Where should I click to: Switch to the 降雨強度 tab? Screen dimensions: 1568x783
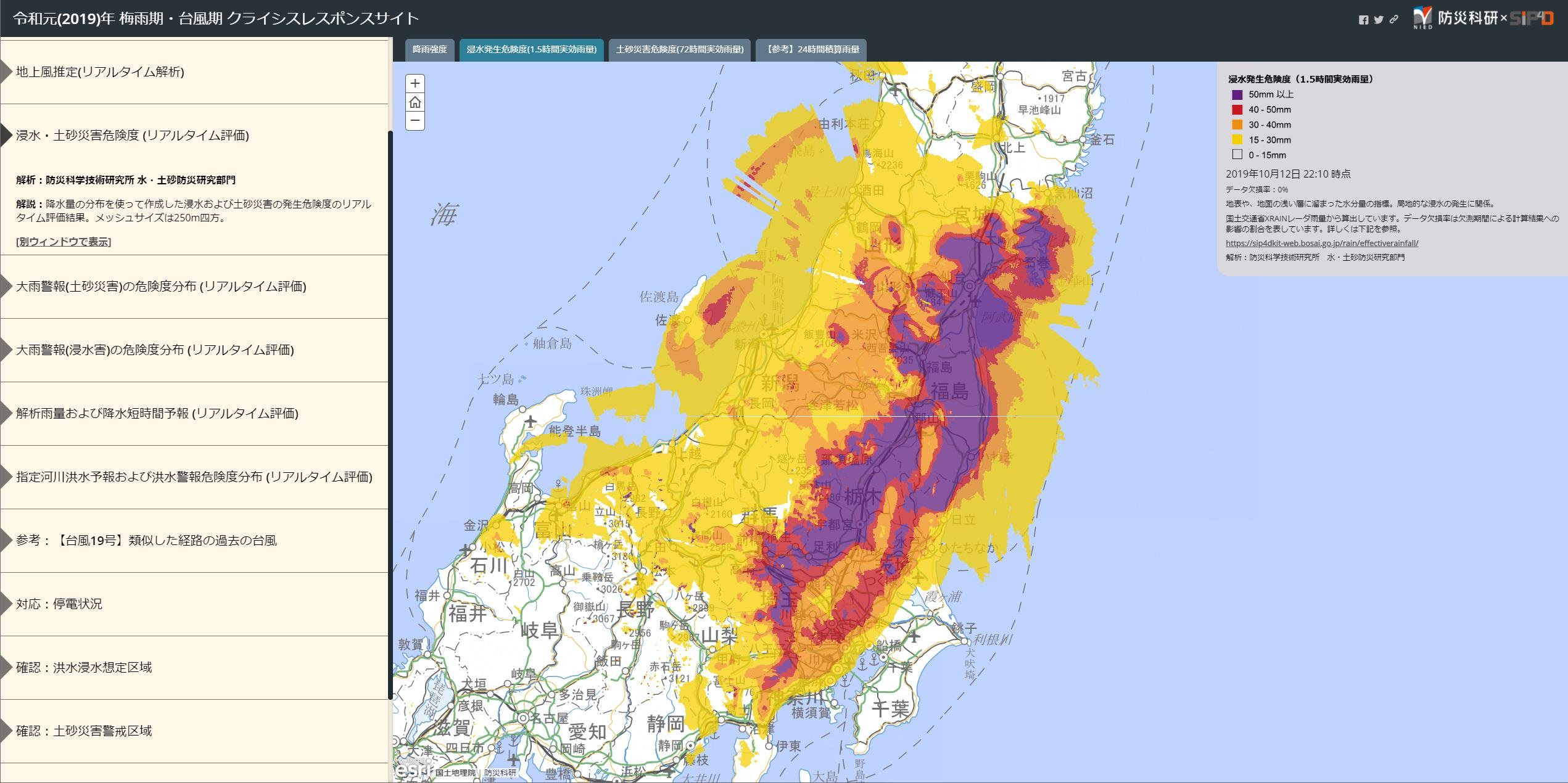tap(430, 51)
